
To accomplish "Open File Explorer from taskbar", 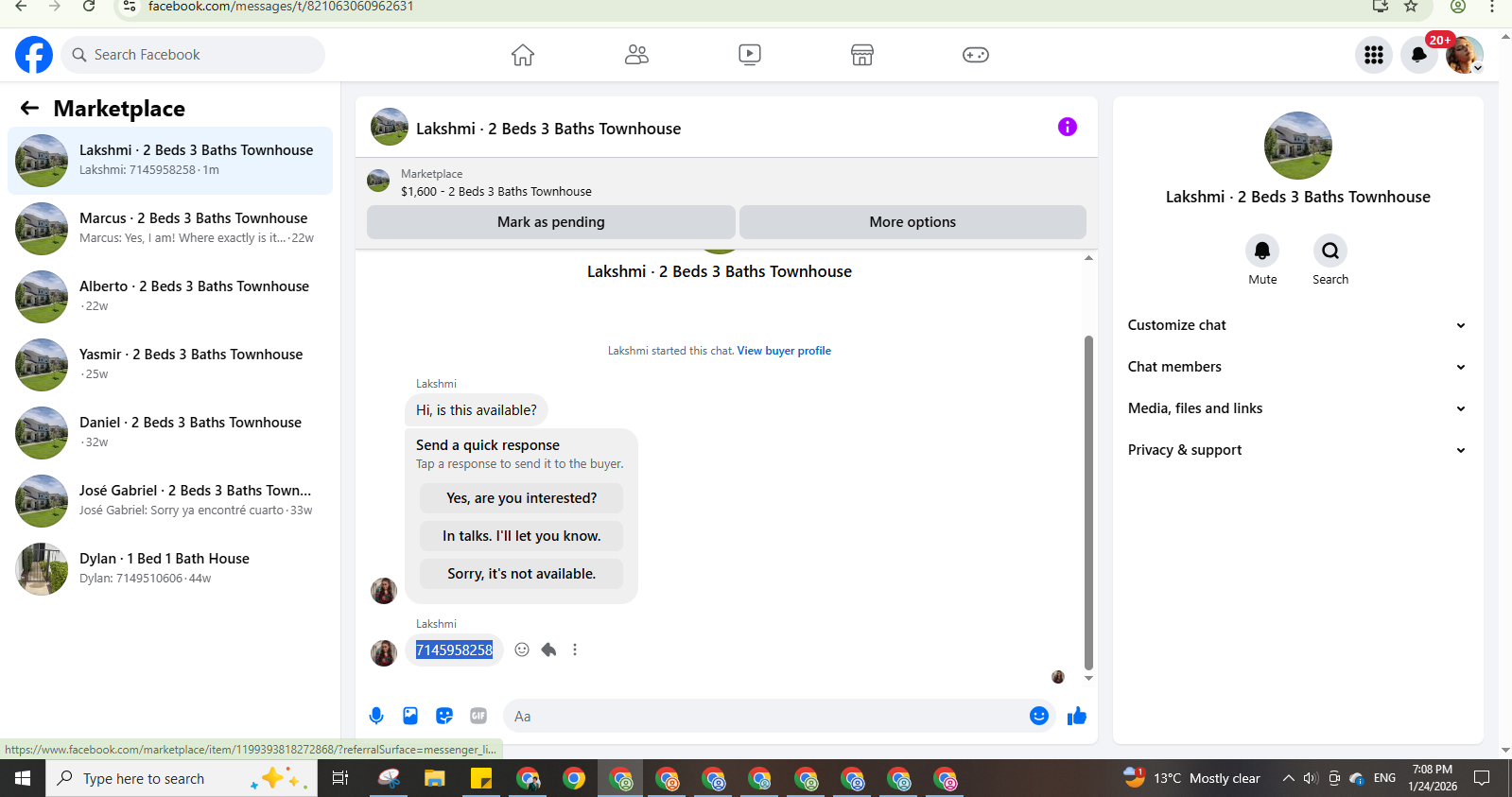I will pos(434,778).
